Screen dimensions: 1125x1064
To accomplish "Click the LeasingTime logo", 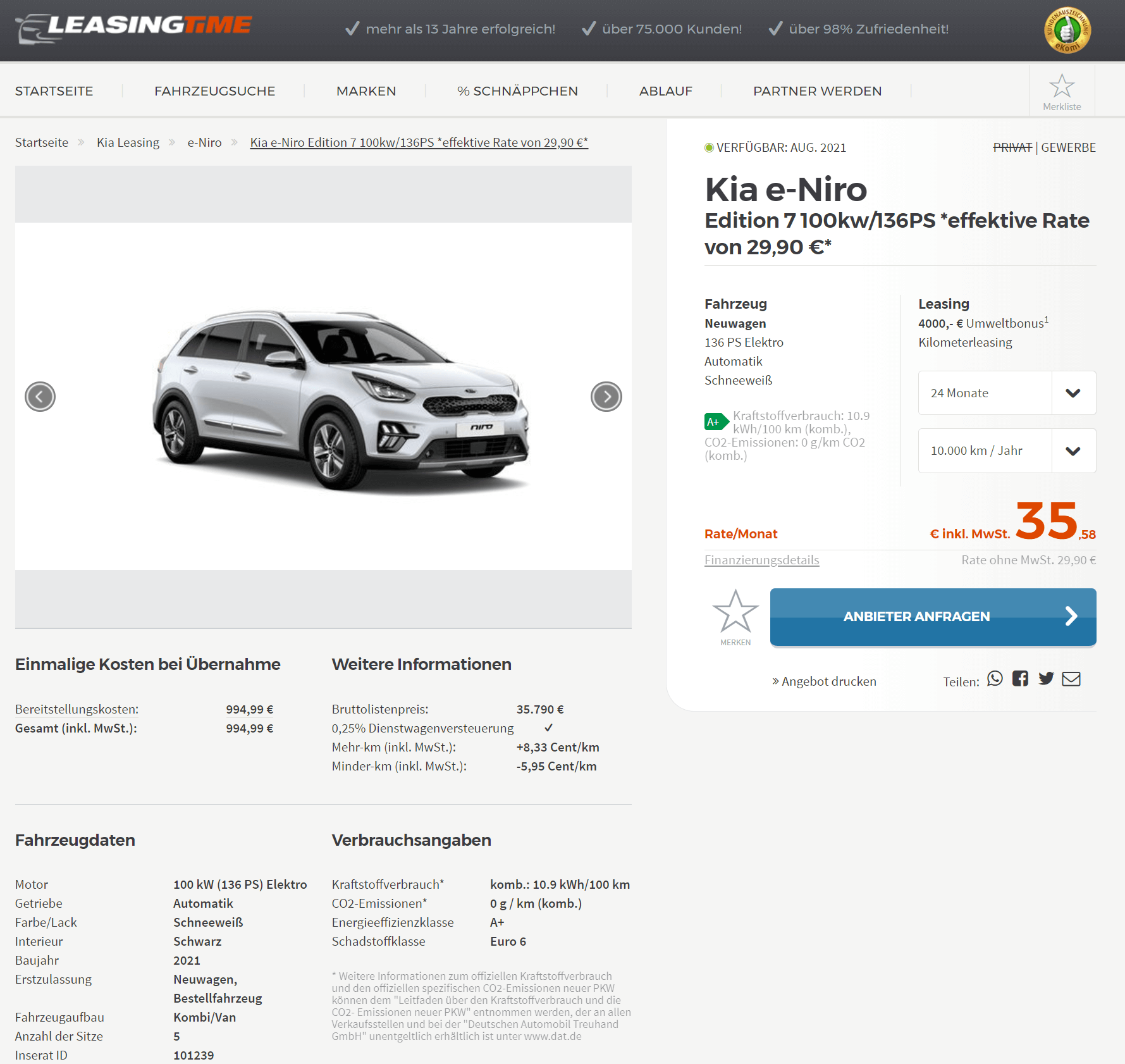I will point(133,28).
